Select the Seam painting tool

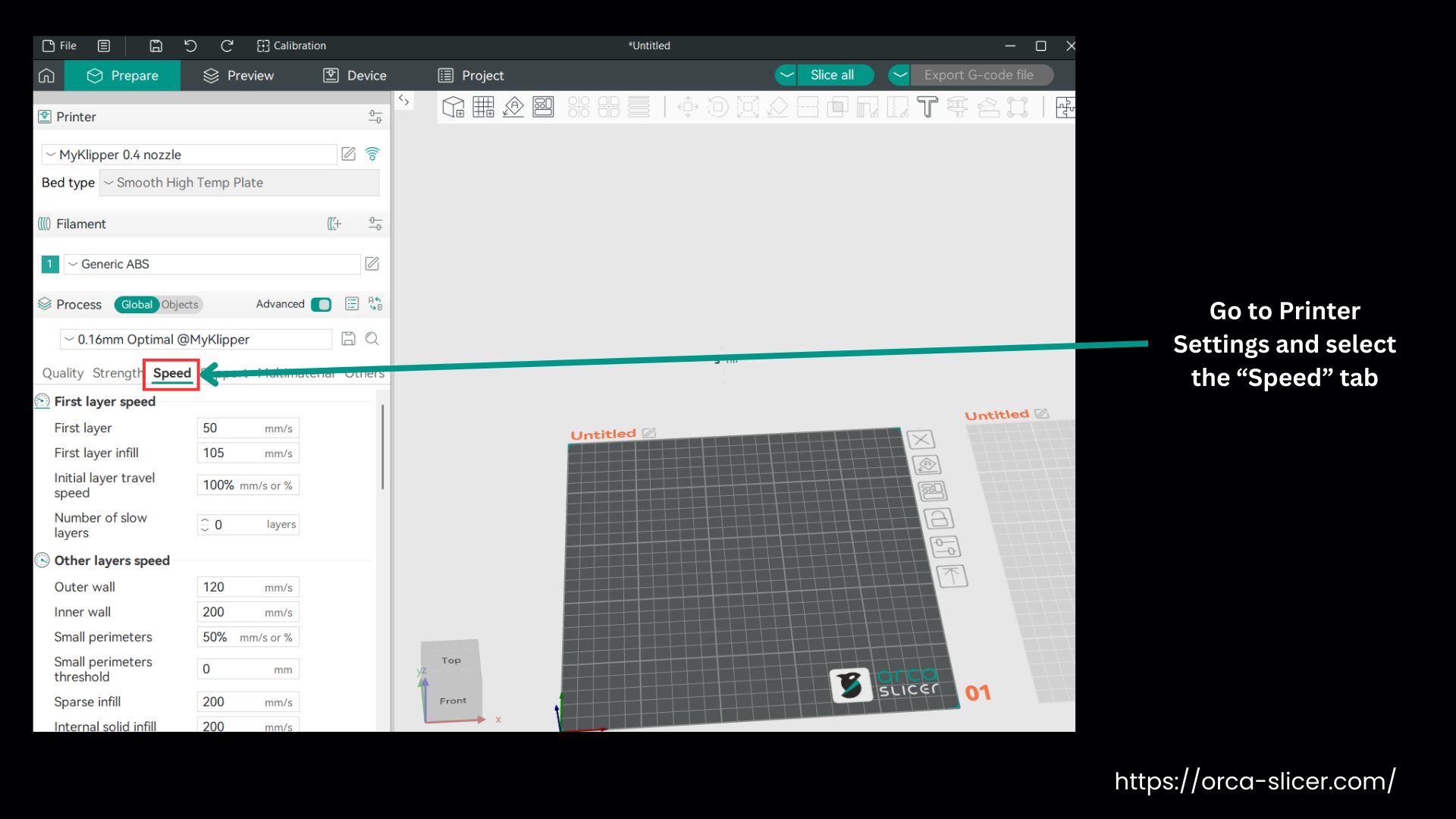[x=897, y=107]
